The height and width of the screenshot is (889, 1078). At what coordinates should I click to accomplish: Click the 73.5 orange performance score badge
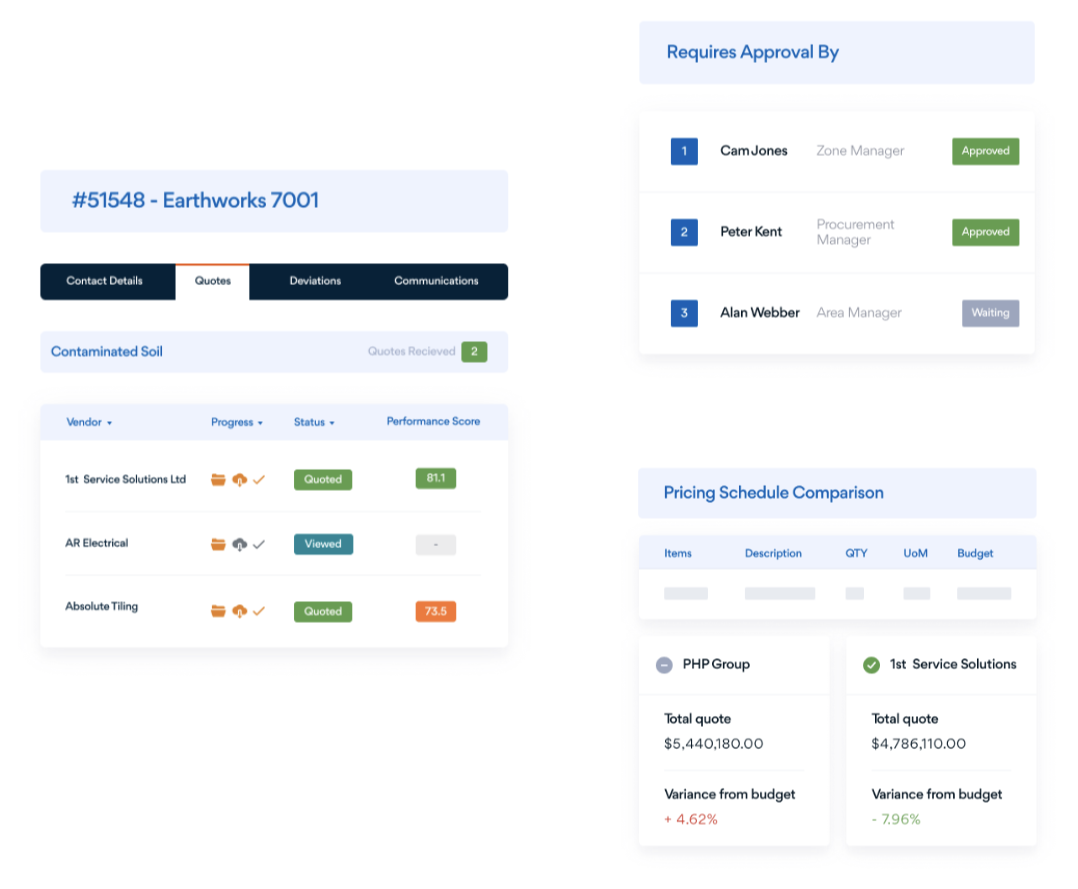tap(436, 611)
